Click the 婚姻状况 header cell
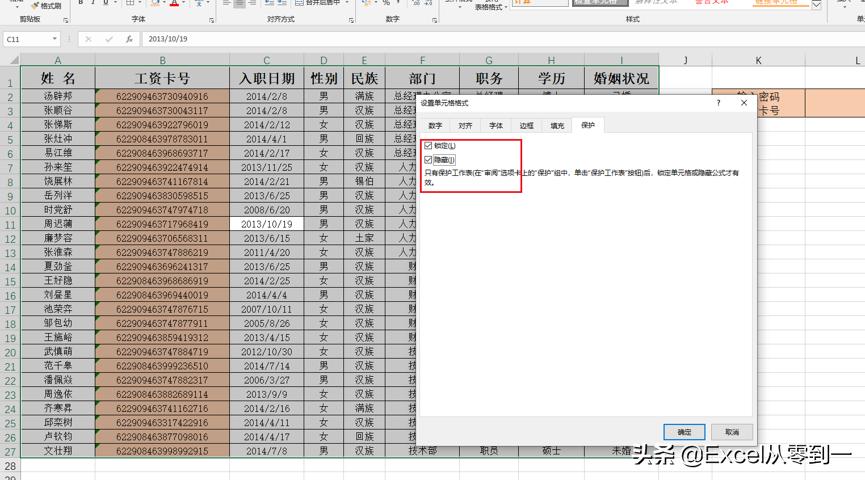This screenshot has width=865, height=480. (x=621, y=78)
